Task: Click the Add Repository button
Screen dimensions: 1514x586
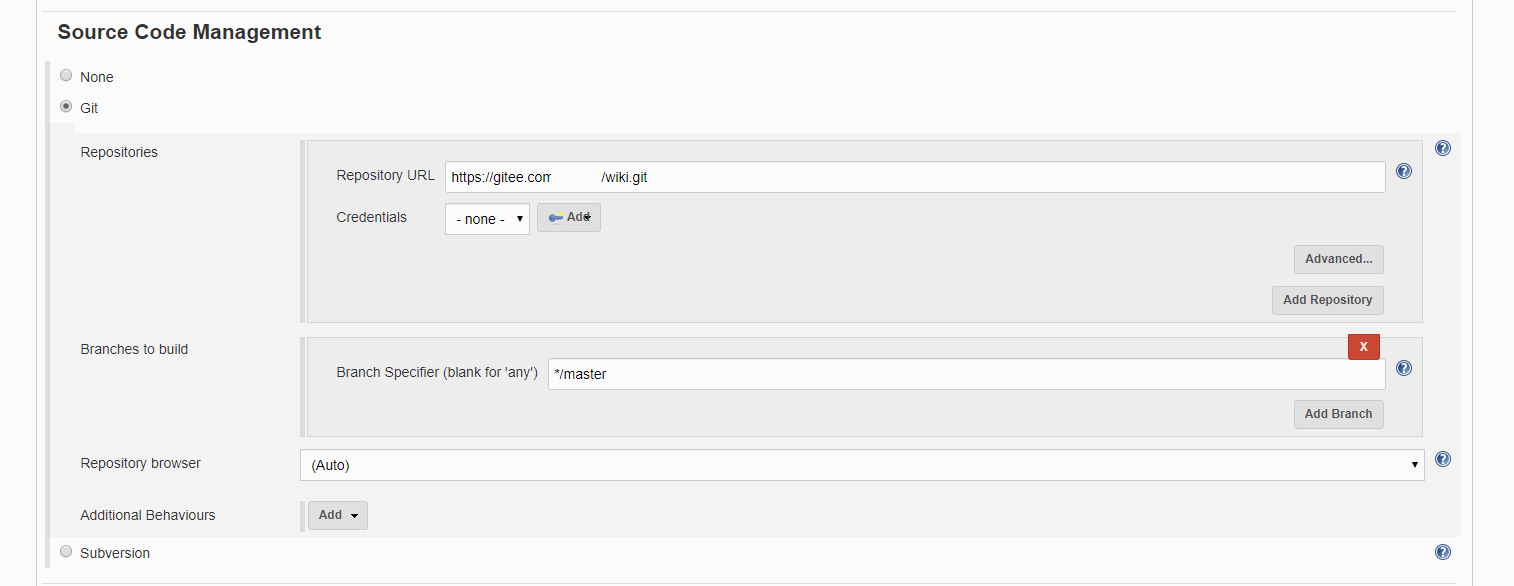Action: coord(1328,300)
